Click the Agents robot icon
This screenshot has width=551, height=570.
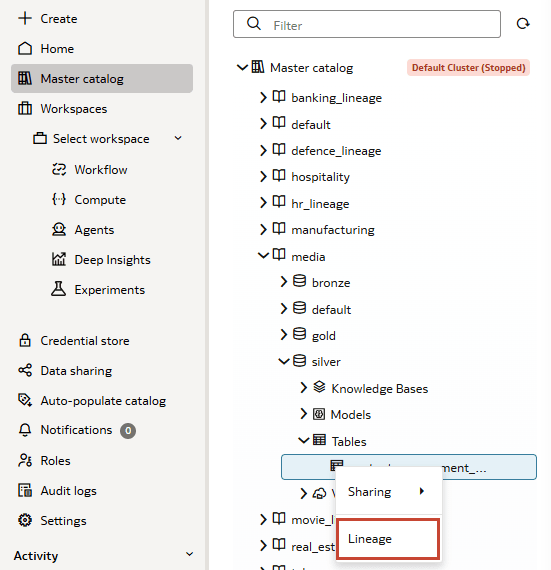point(59,229)
